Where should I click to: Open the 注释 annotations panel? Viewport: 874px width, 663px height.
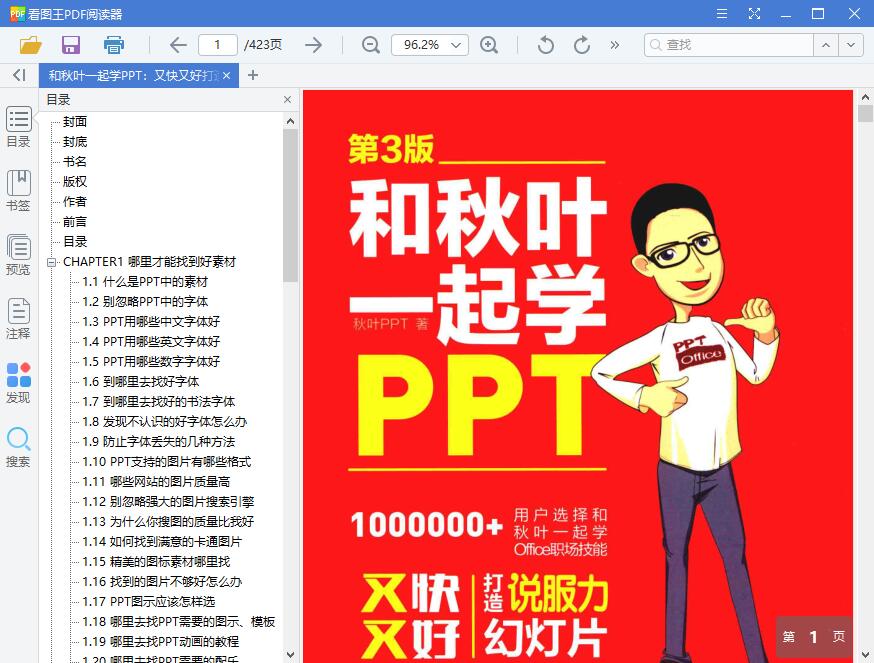pos(18,319)
